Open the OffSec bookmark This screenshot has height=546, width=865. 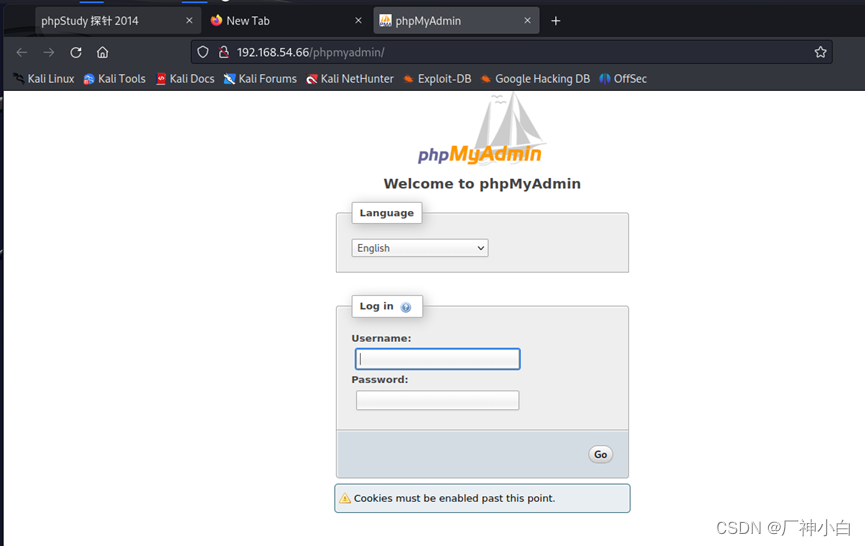click(623, 79)
